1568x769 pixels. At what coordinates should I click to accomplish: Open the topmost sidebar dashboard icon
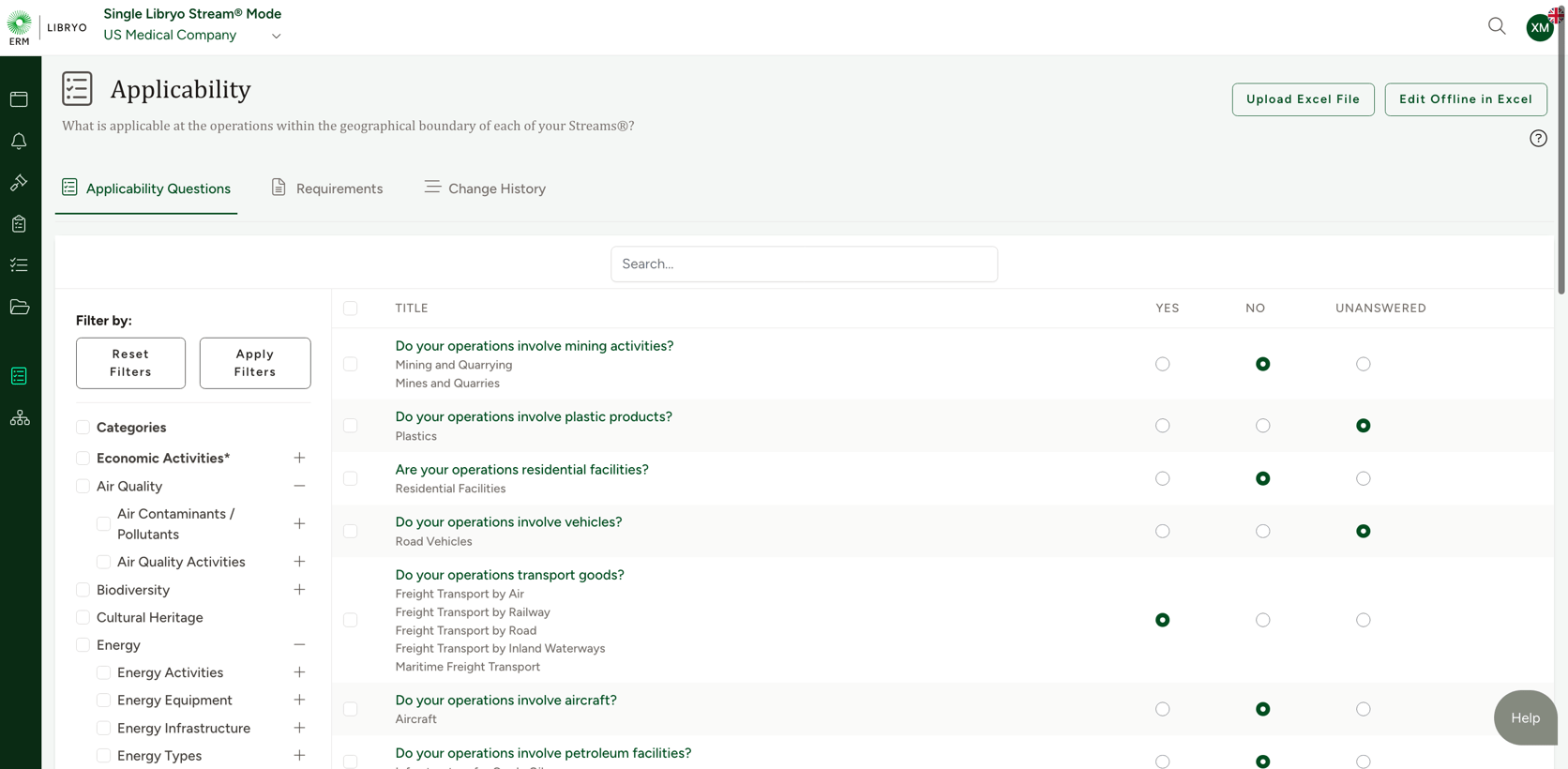pyautogui.click(x=19, y=99)
